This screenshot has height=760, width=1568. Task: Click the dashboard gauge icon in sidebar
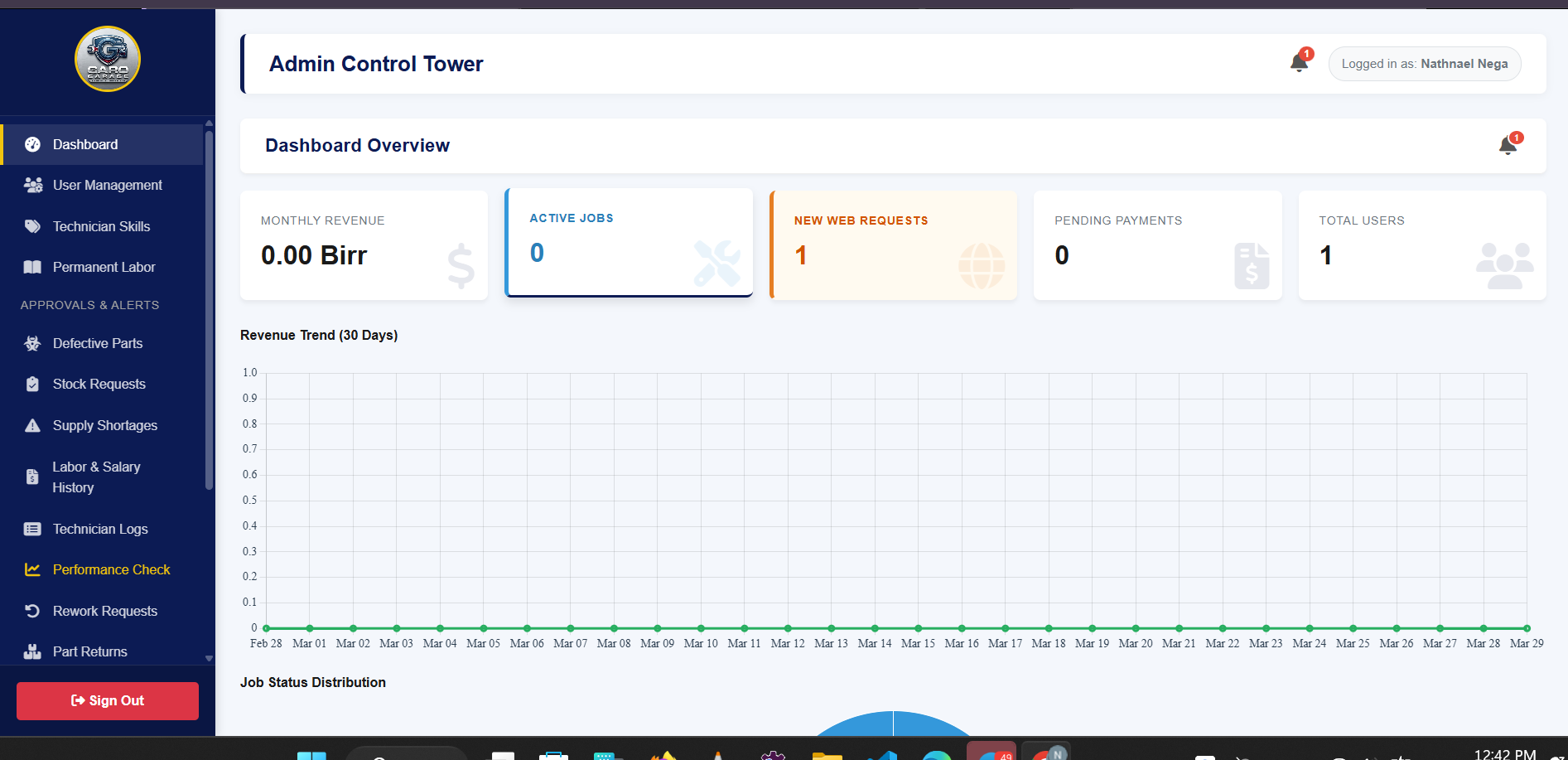(x=32, y=144)
